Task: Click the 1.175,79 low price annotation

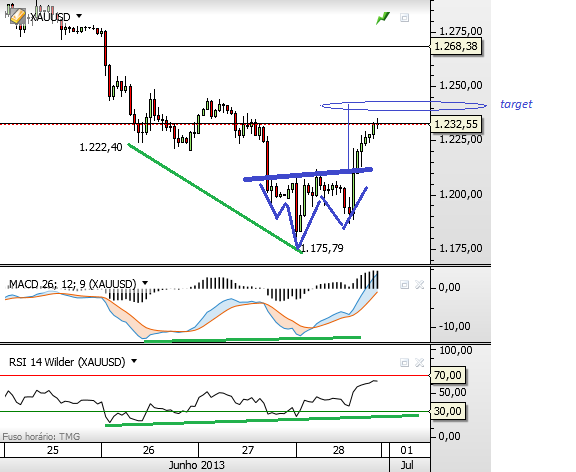Action: point(322,248)
